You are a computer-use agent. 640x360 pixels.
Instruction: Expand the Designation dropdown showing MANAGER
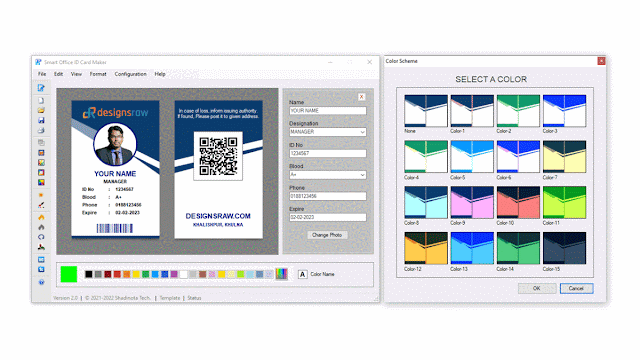(328, 132)
